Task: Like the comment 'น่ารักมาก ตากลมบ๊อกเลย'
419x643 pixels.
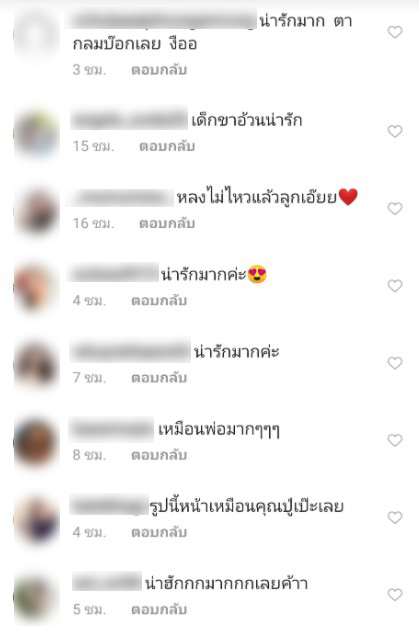Action: point(395,32)
